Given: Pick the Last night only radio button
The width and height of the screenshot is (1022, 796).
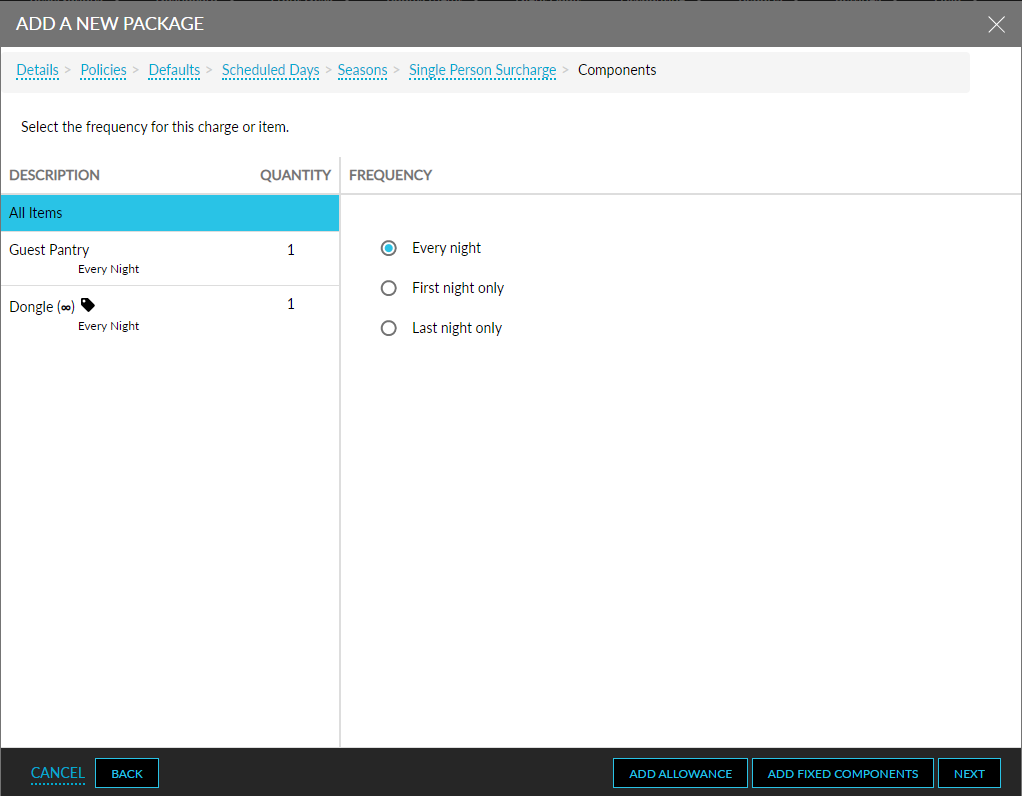Looking at the screenshot, I should [389, 328].
